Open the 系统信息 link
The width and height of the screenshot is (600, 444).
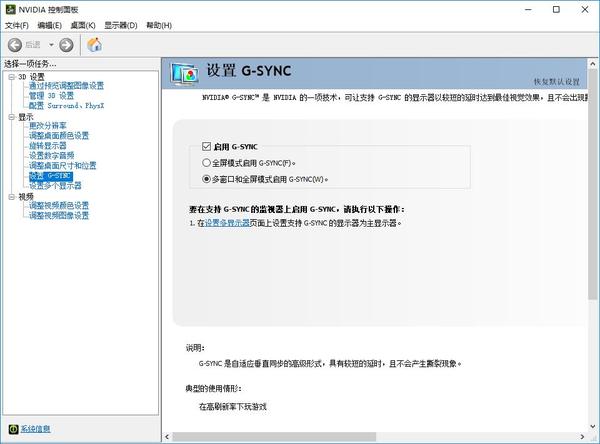pos(35,429)
